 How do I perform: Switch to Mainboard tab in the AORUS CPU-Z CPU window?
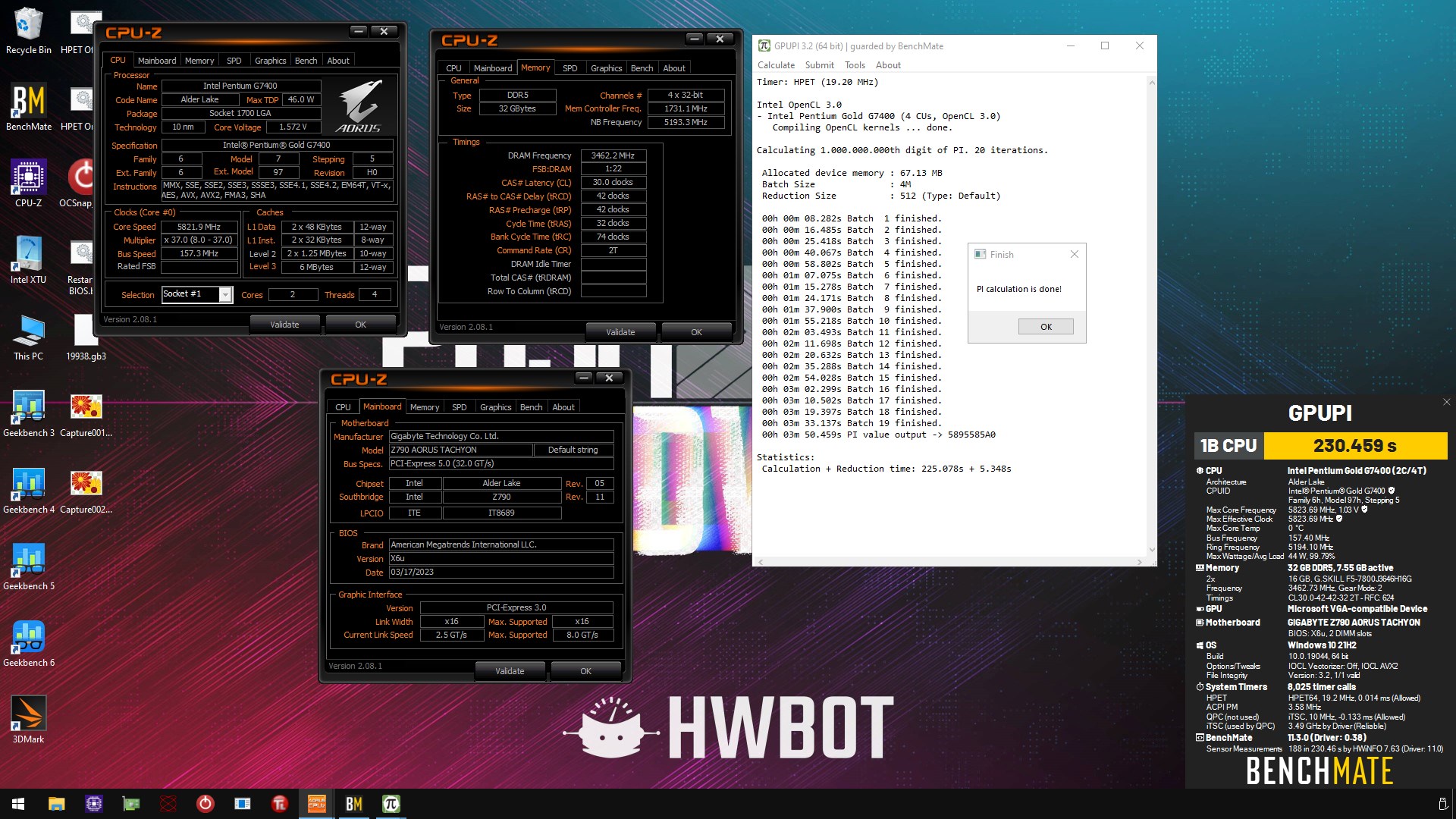[x=157, y=61]
